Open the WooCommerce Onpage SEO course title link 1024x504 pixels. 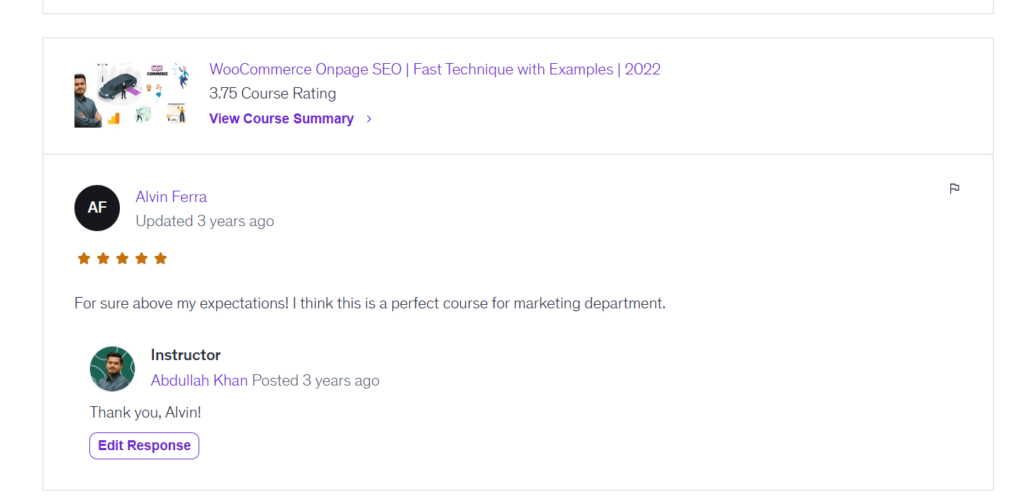click(x=434, y=69)
